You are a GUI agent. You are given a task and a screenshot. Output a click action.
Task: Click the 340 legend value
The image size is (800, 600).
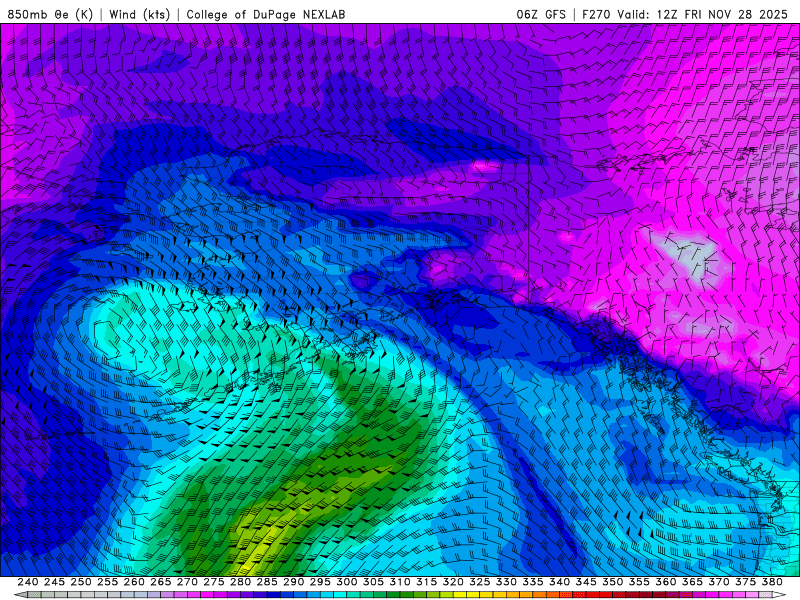(559, 582)
